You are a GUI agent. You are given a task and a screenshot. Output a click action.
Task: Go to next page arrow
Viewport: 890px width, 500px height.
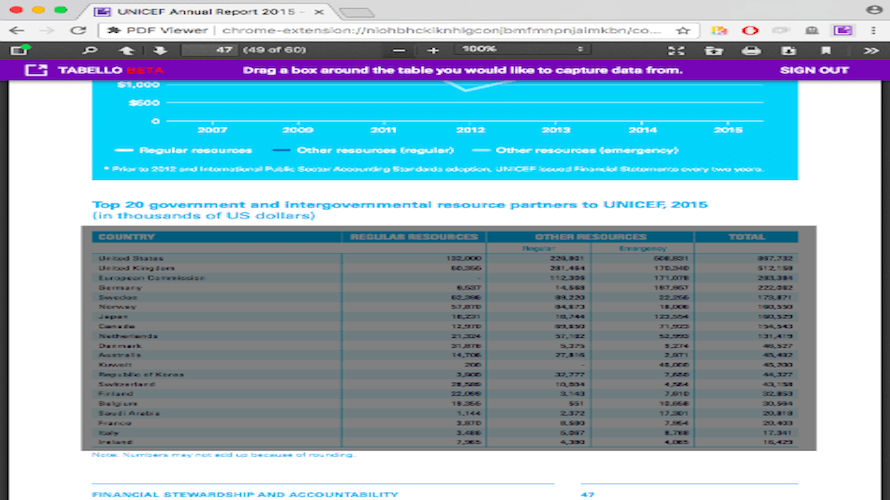[x=160, y=51]
